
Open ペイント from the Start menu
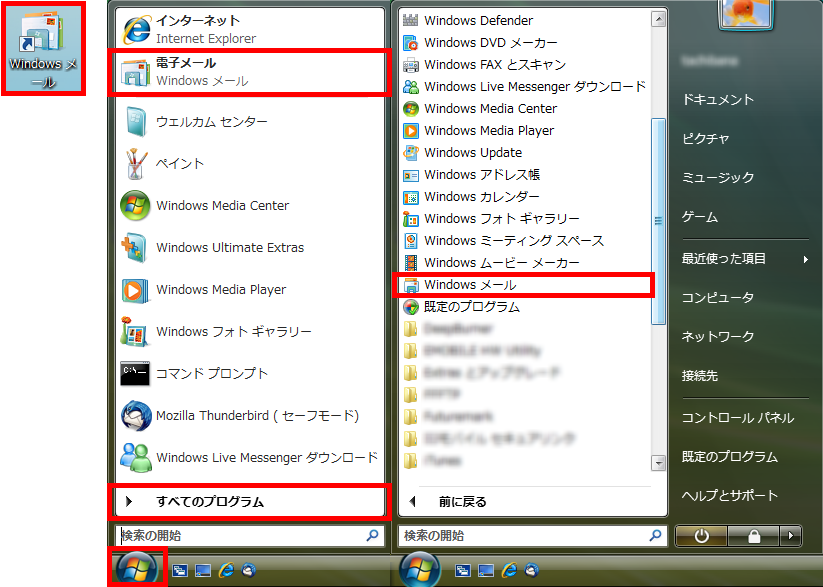click(x=180, y=164)
